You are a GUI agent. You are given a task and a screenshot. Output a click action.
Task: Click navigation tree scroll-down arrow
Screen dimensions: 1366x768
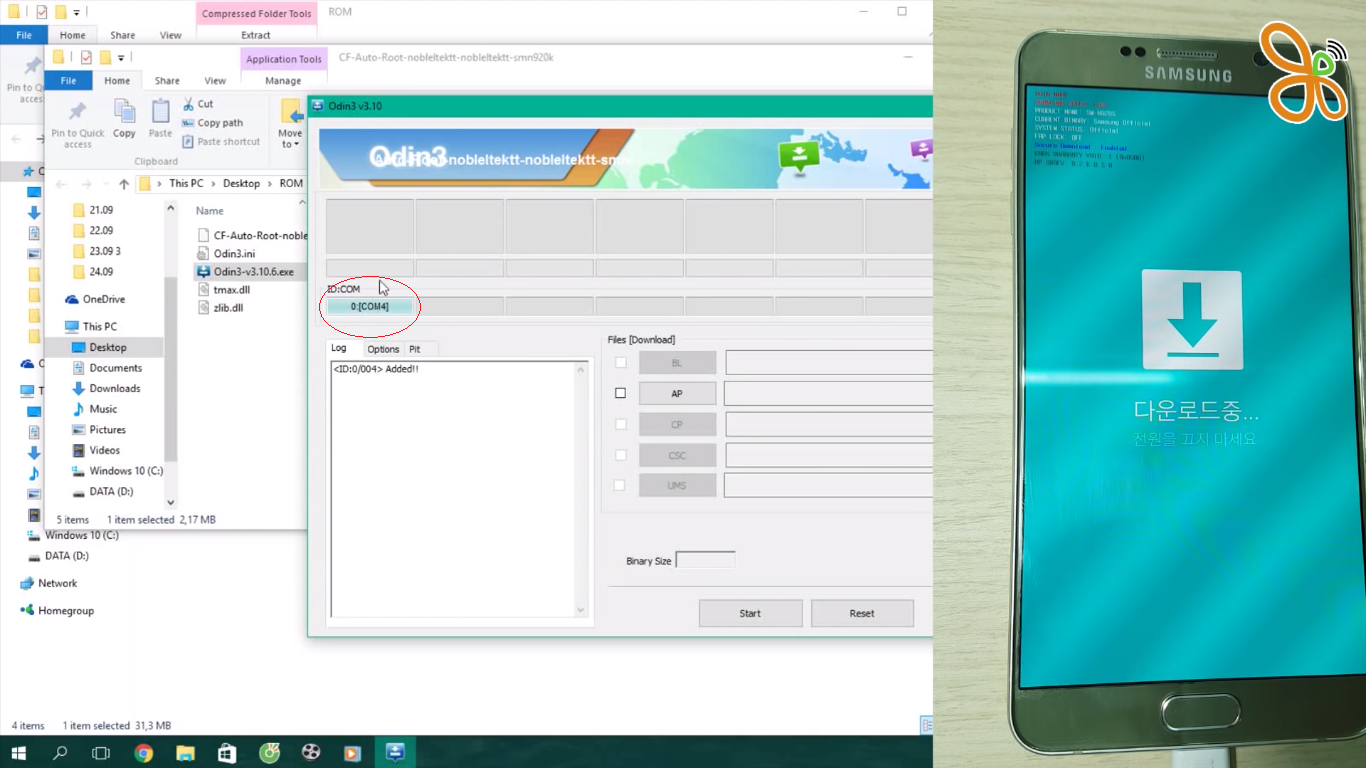coord(171,503)
